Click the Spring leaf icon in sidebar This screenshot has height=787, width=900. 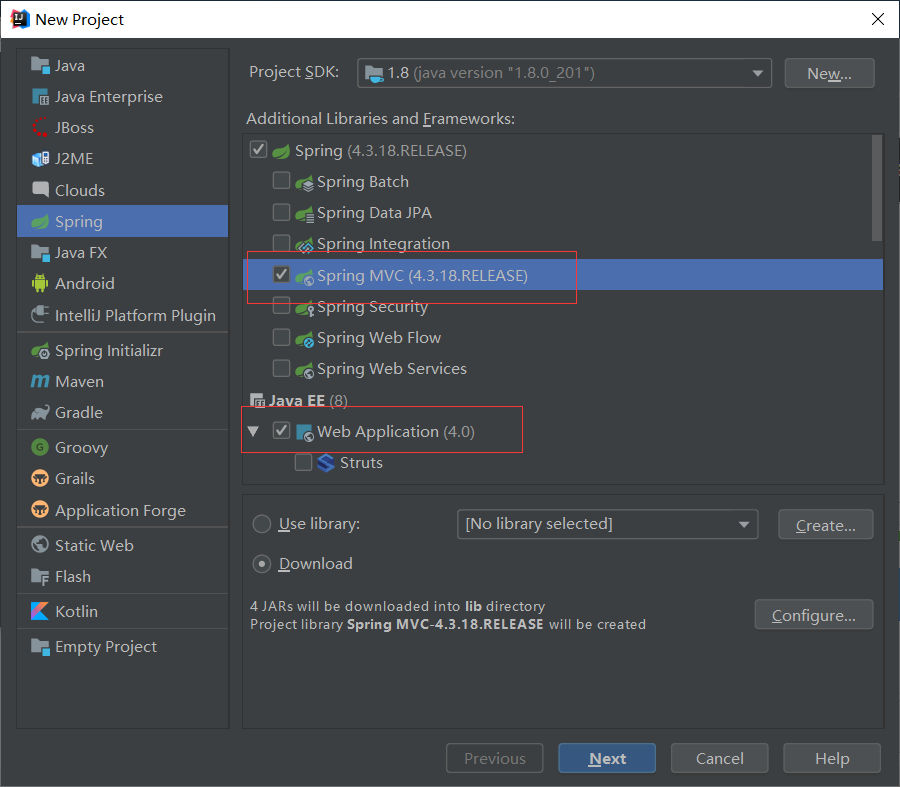[x=40, y=221]
